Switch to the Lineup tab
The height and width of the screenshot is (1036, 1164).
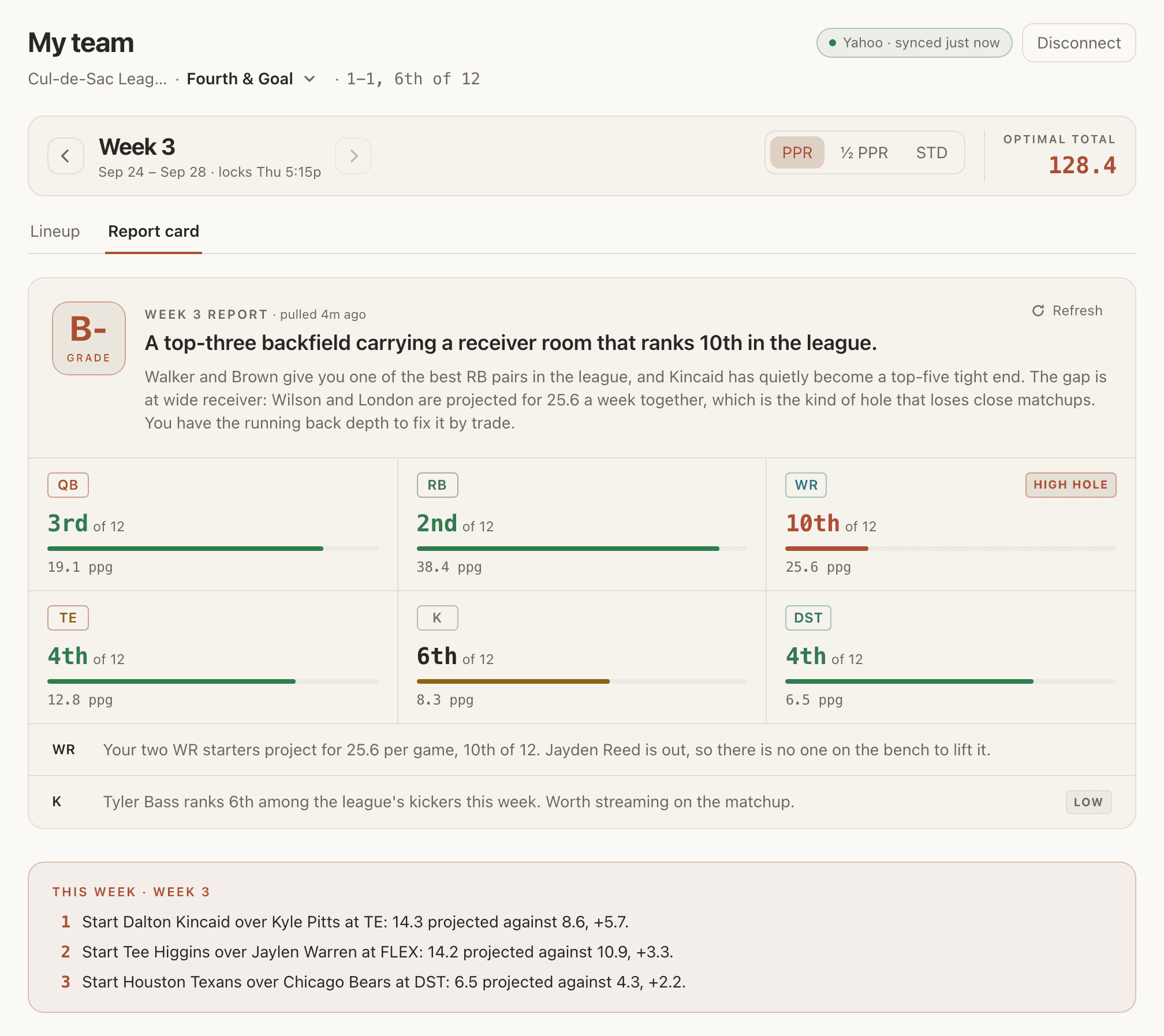55,231
